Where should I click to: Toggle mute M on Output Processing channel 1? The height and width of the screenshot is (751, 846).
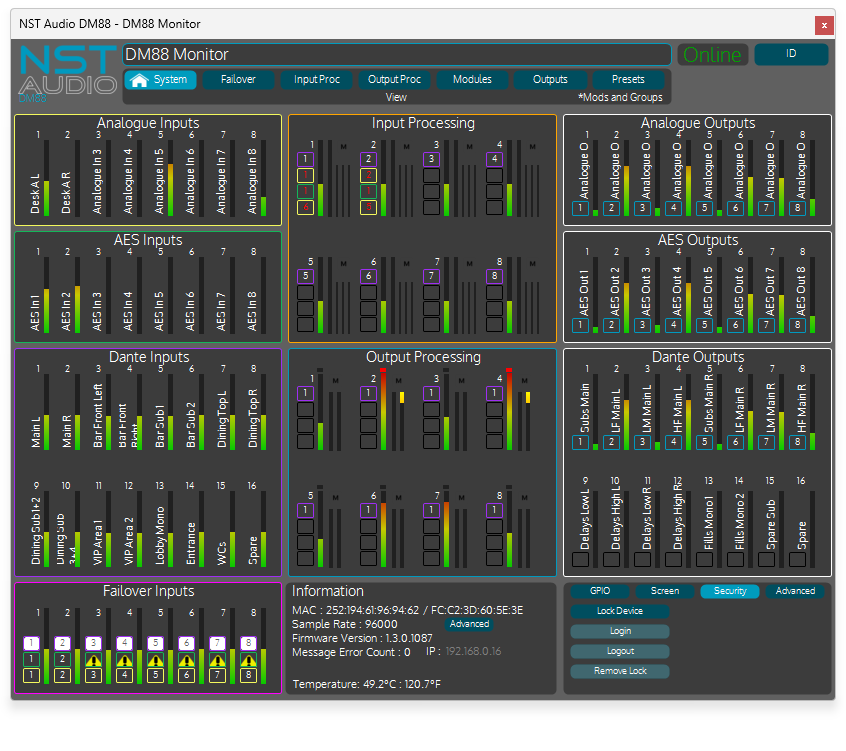coord(336,381)
